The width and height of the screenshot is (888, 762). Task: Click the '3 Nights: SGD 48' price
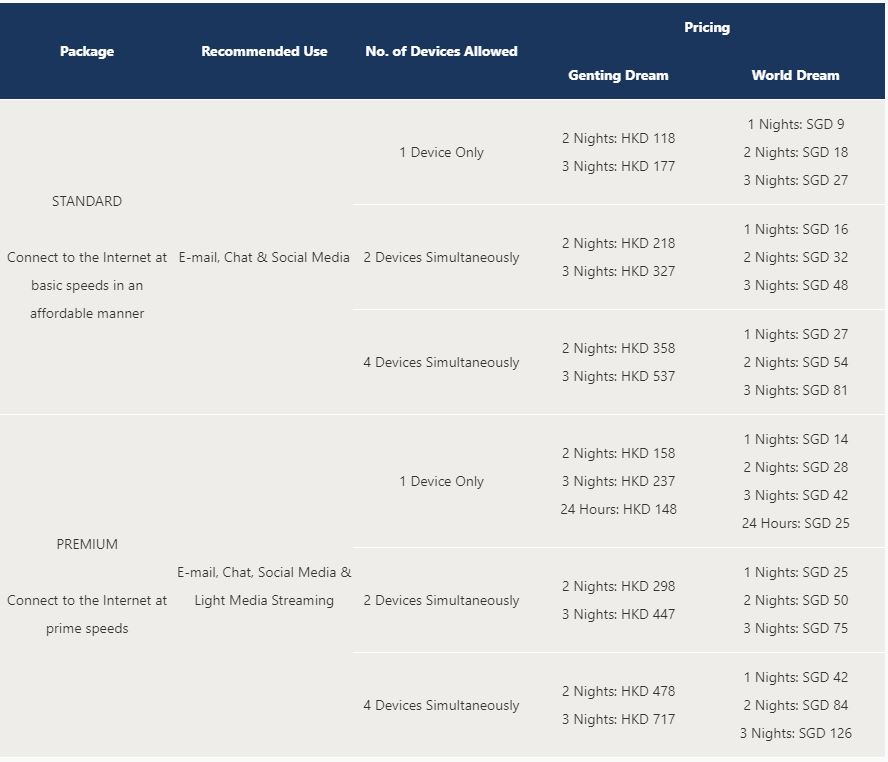point(796,285)
